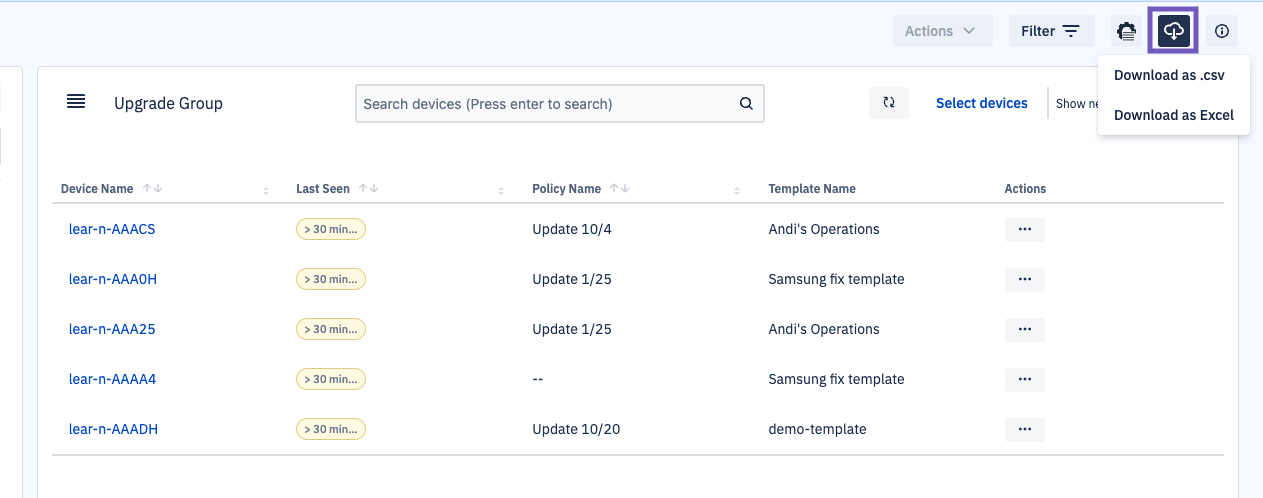Image resolution: width=1263 pixels, height=498 pixels.
Task: Open the Actions dropdown
Action: 942,31
